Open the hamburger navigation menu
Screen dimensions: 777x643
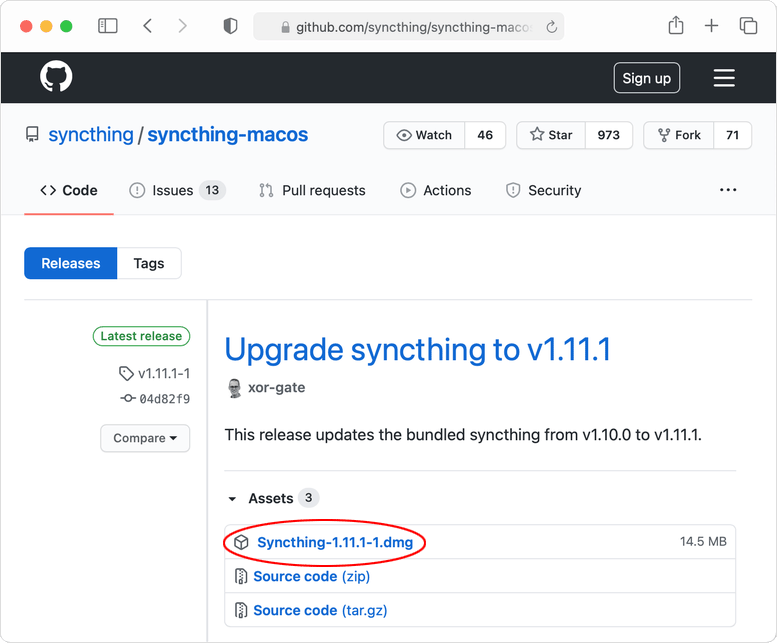[x=724, y=78]
